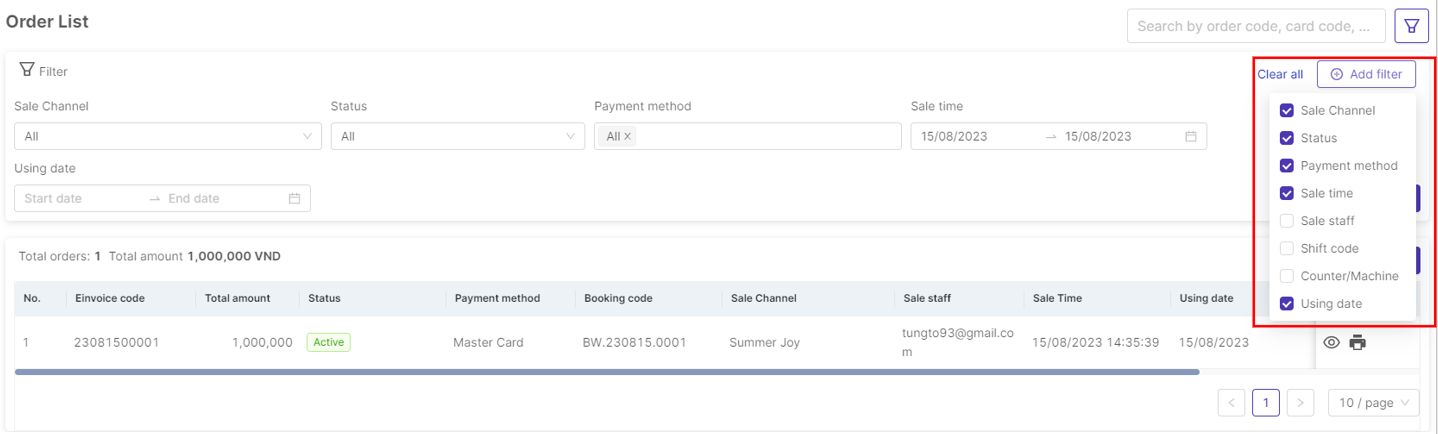This screenshot has width=1438, height=434.
Task: Expand the Status dropdown
Action: click(457, 137)
